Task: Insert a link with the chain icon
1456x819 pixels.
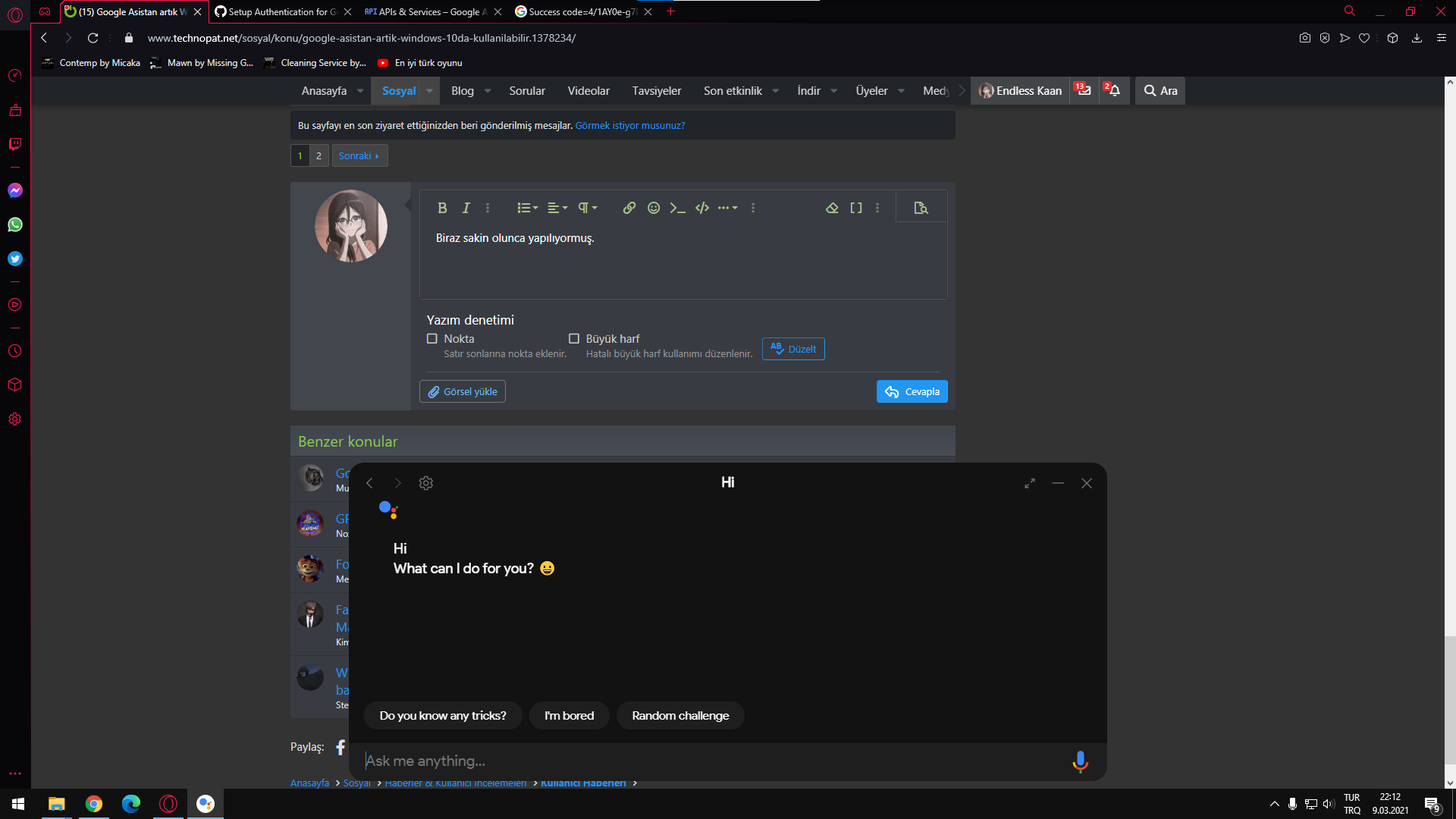Action: pyautogui.click(x=629, y=208)
